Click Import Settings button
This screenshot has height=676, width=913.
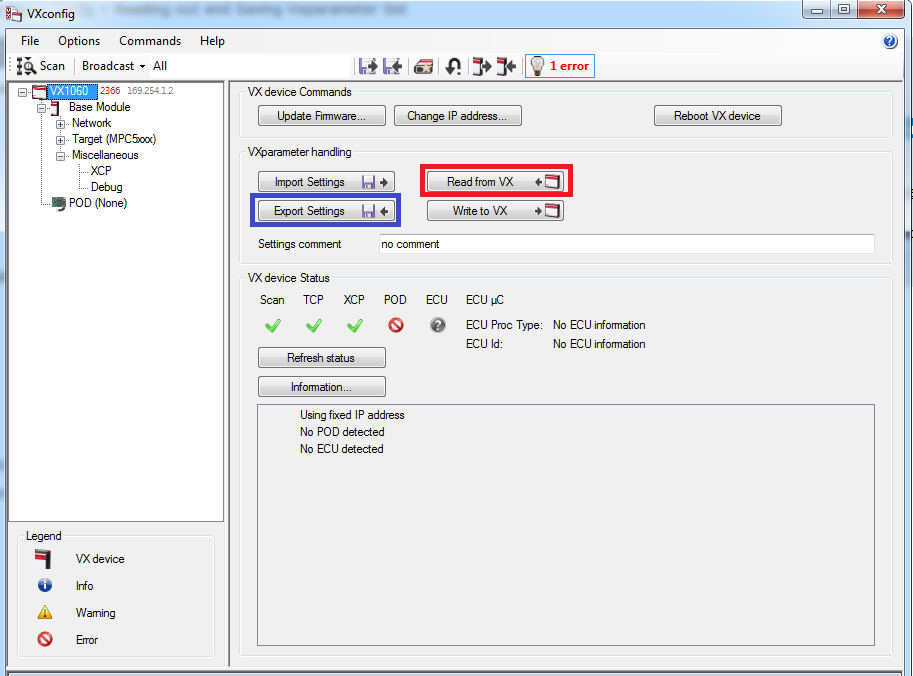[326, 182]
